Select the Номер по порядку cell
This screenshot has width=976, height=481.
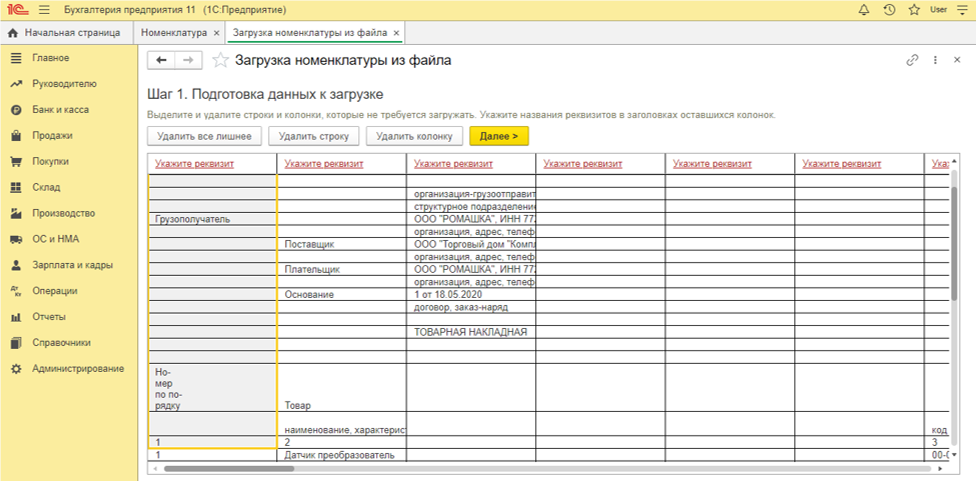212,388
